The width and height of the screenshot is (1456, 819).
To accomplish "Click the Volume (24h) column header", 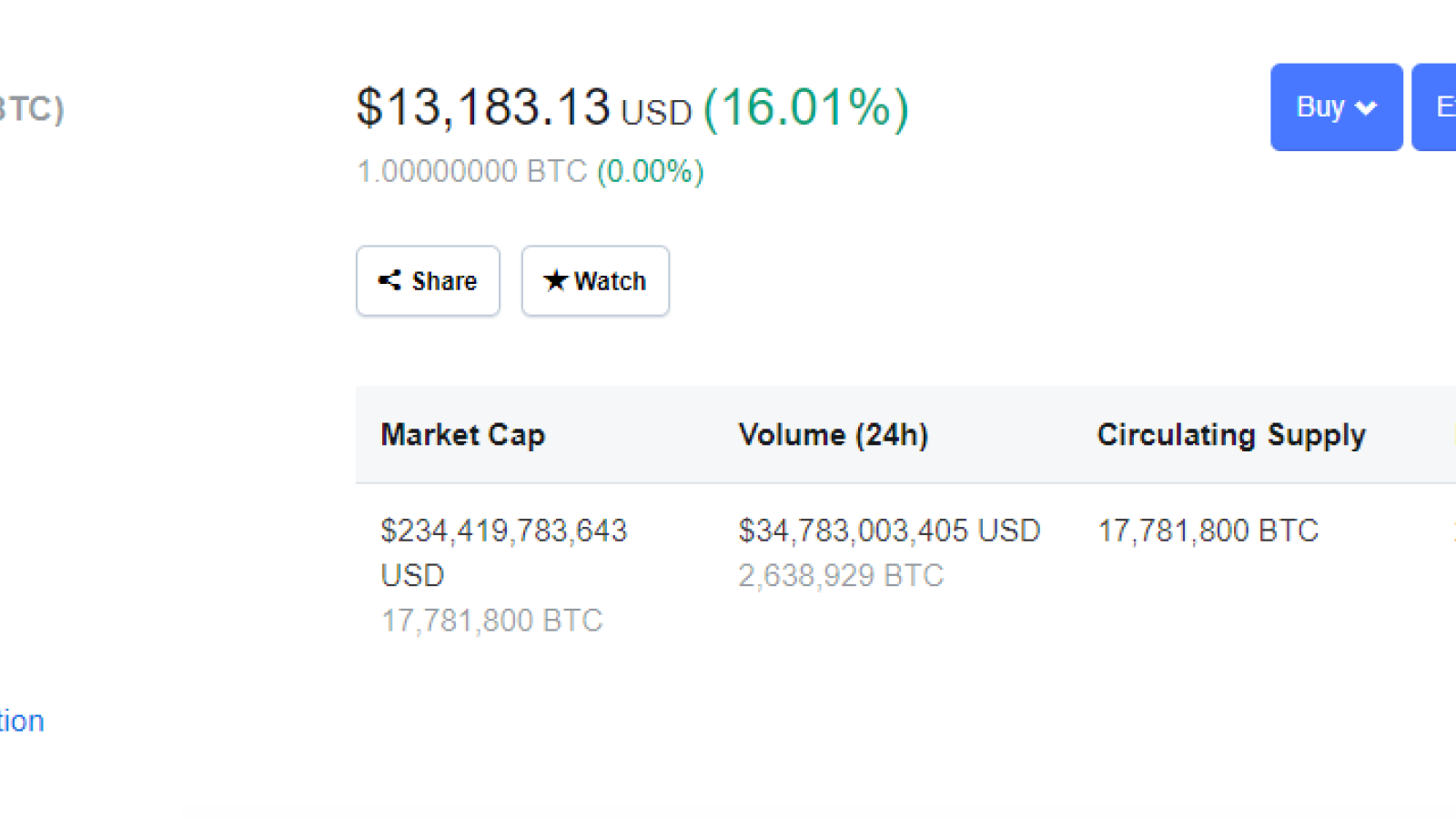I will tap(833, 435).
